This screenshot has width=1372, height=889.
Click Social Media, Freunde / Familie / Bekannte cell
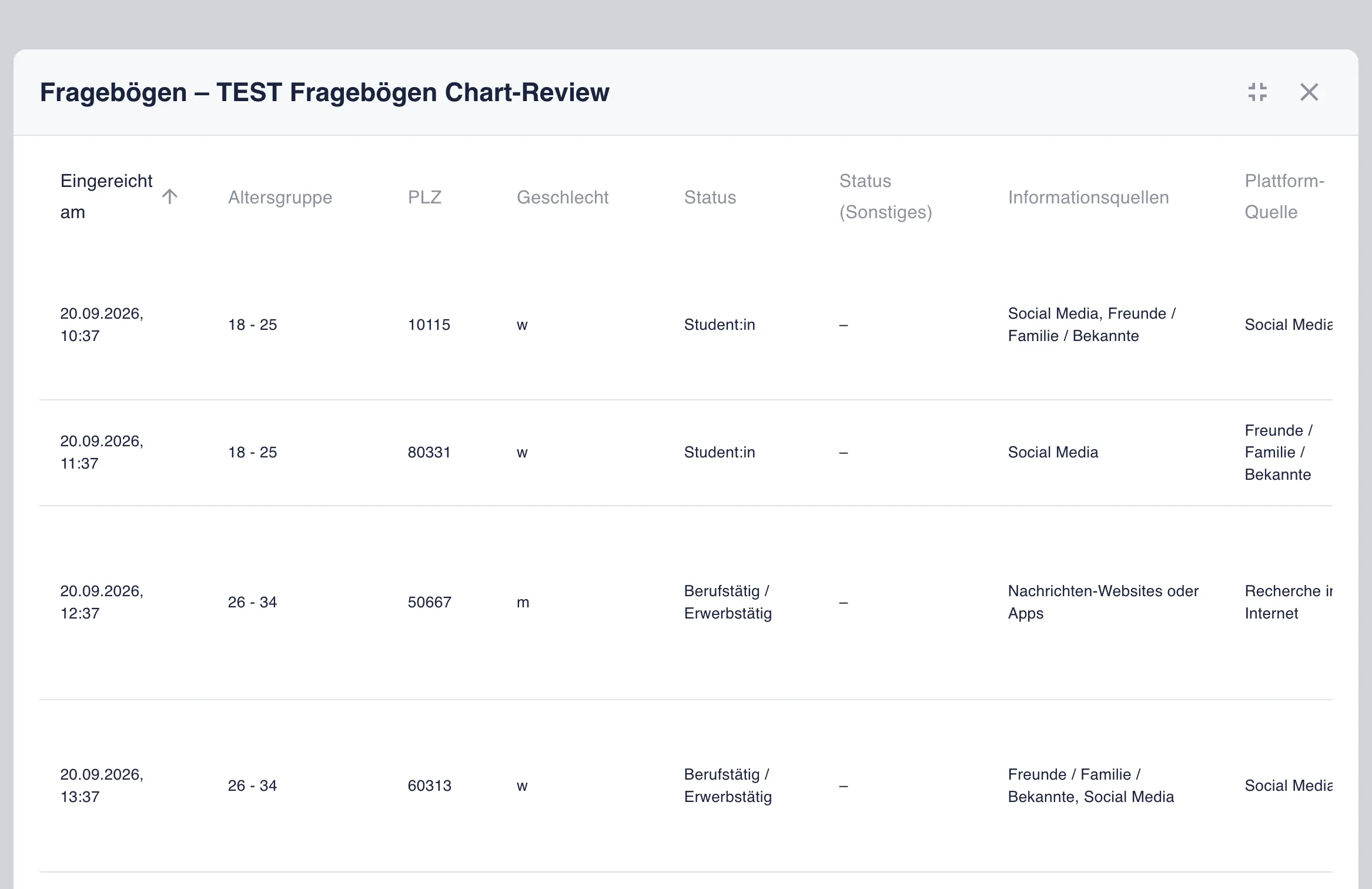pos(1092,325)
